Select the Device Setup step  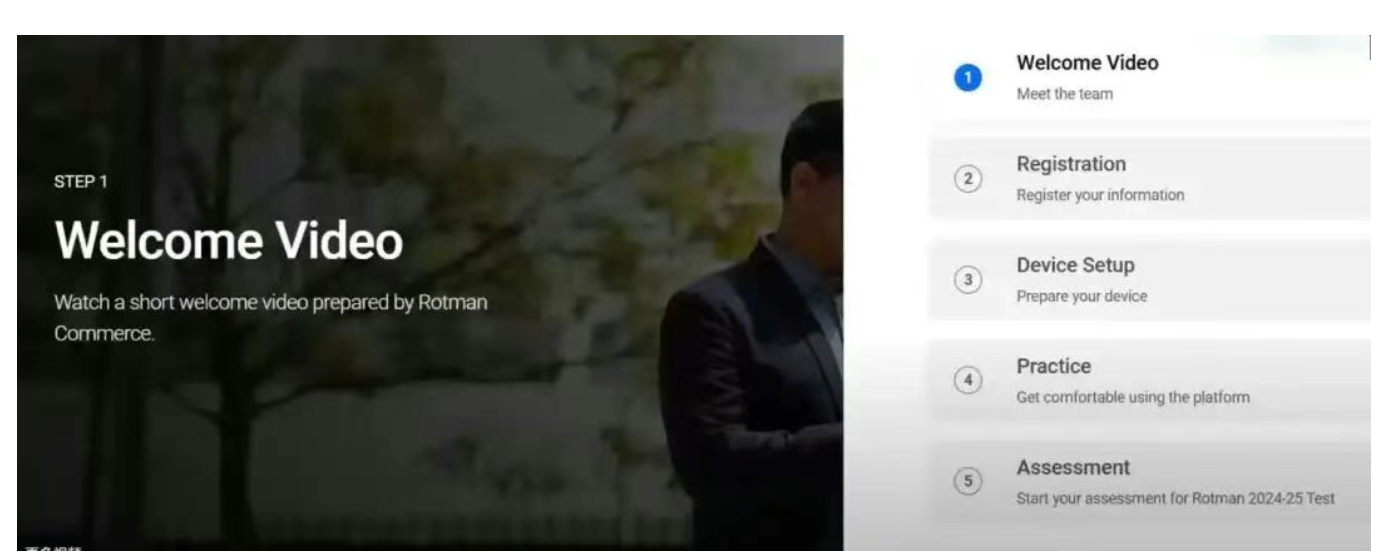[1150, 279]
